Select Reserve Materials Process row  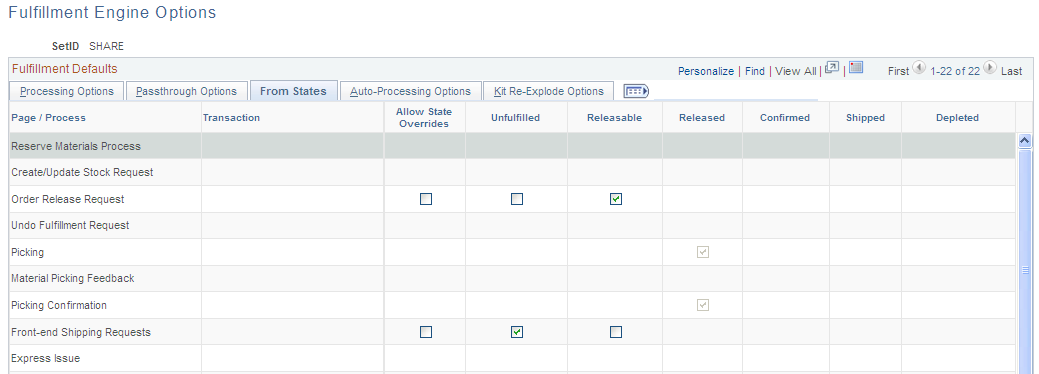click(512, 146)
